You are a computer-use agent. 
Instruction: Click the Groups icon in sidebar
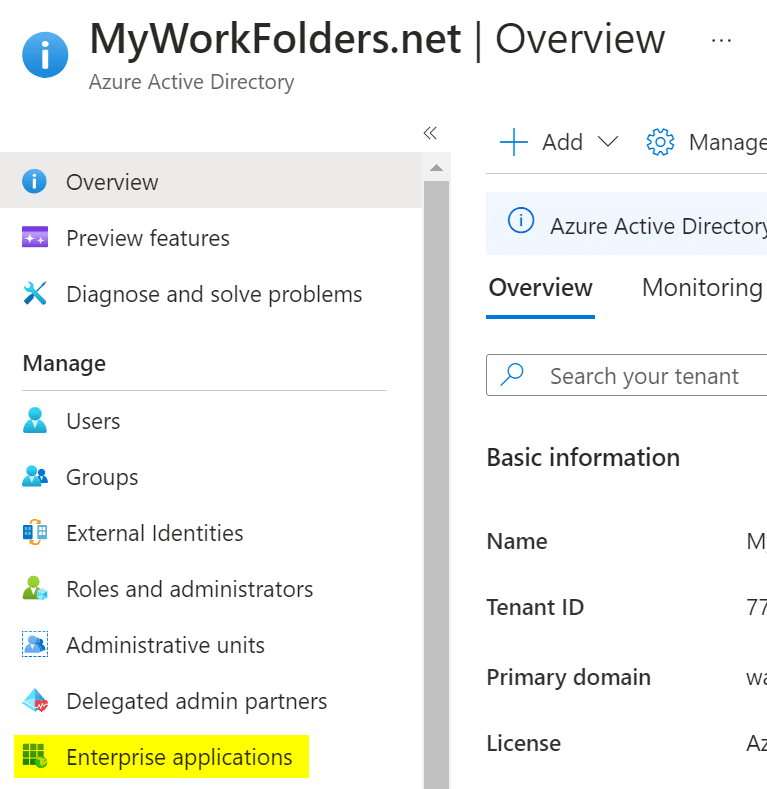tap(35, 477)
